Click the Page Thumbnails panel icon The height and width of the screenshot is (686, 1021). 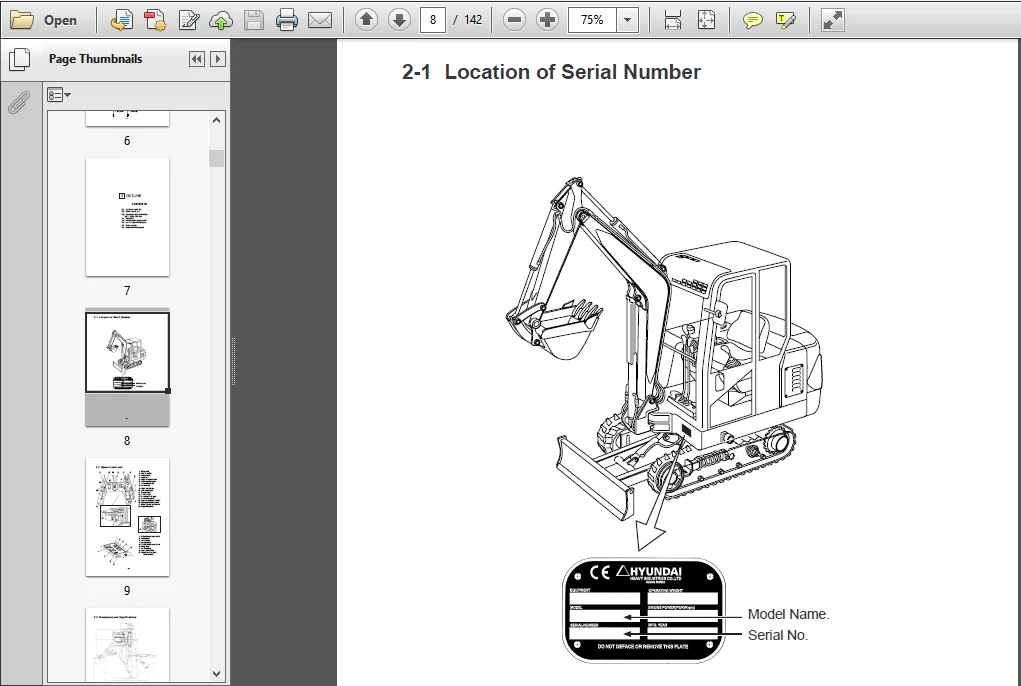pyautogui.click(x=20, y=59)
